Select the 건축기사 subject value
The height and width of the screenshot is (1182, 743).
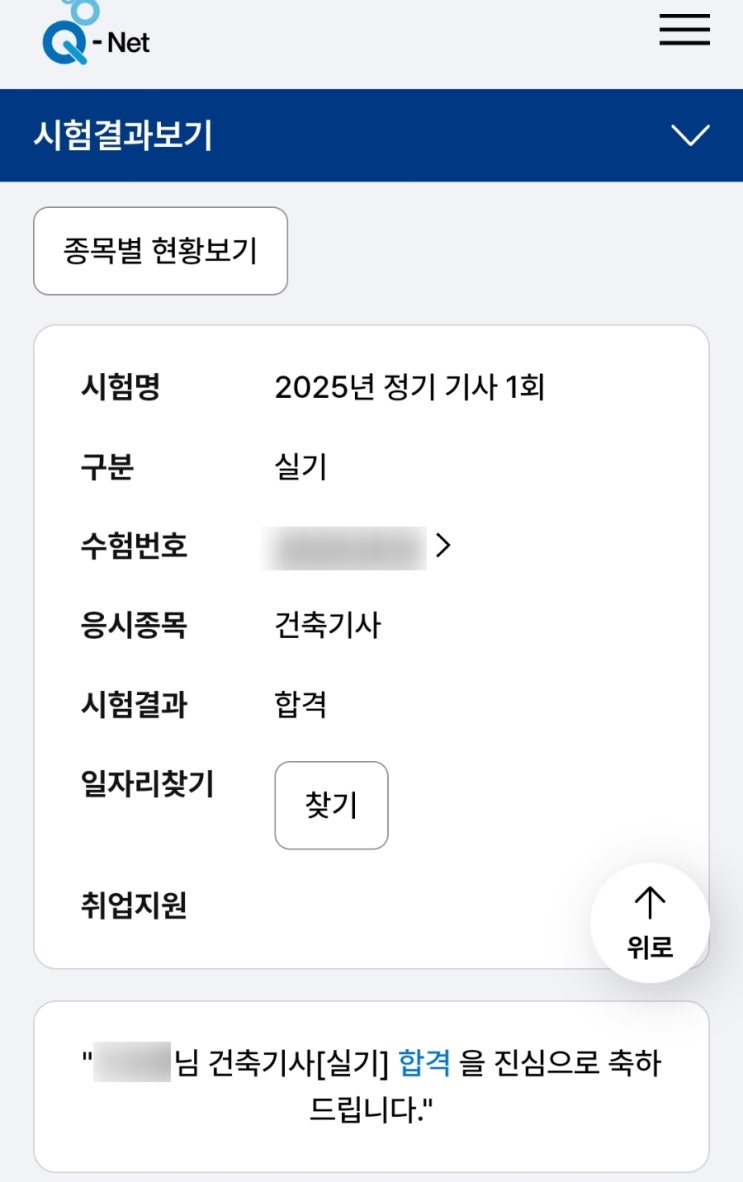point(327,626)
